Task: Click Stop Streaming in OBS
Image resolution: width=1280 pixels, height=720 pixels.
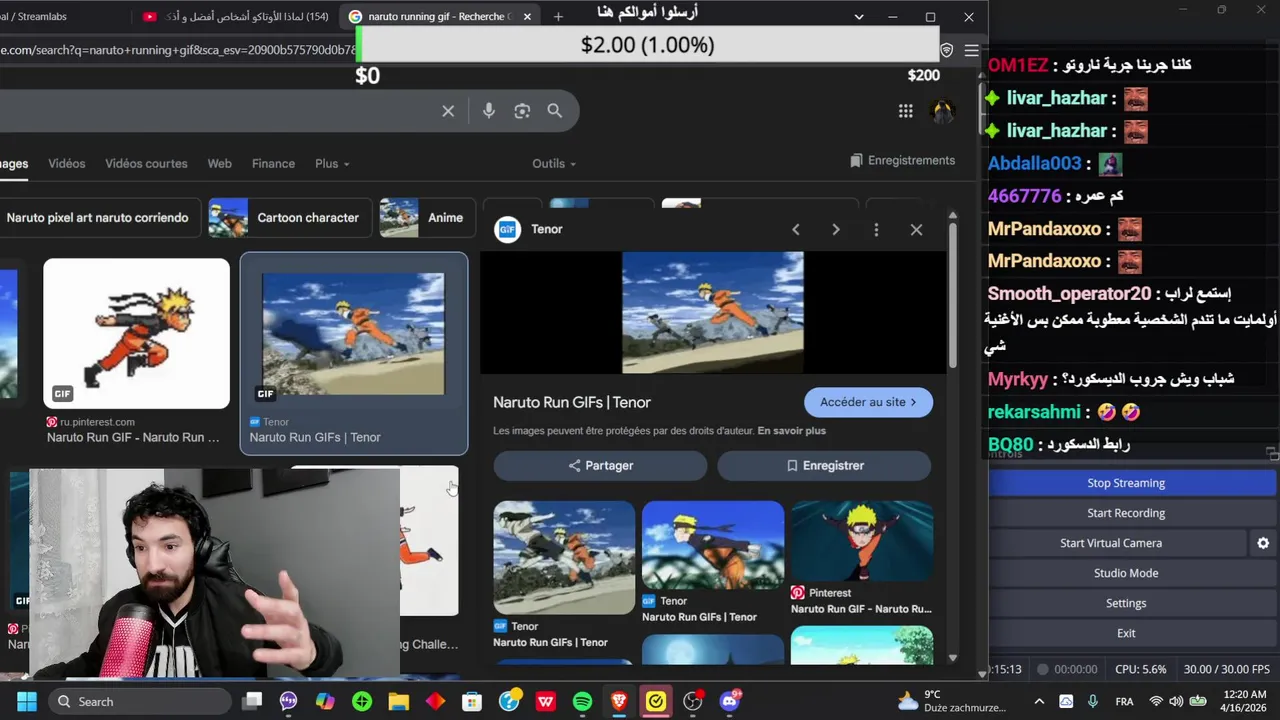Action: [x=1126, y=483]
